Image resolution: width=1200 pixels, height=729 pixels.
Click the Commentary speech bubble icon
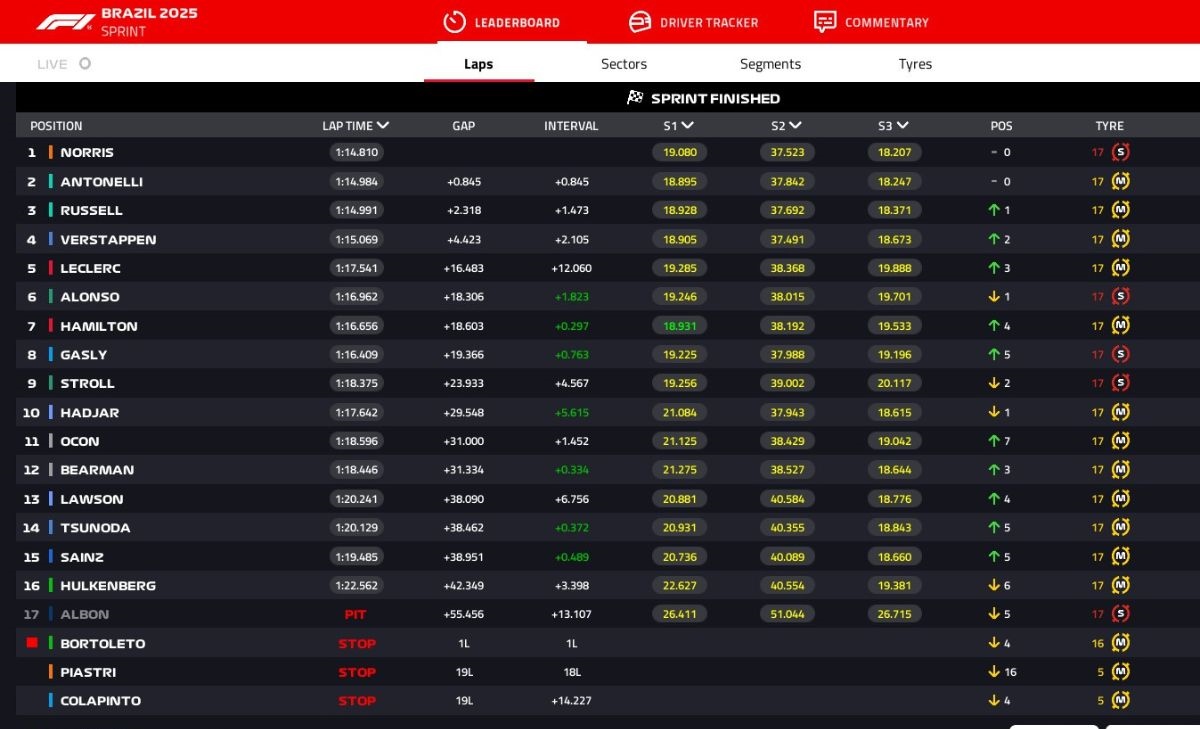click(x=825, y=22)
